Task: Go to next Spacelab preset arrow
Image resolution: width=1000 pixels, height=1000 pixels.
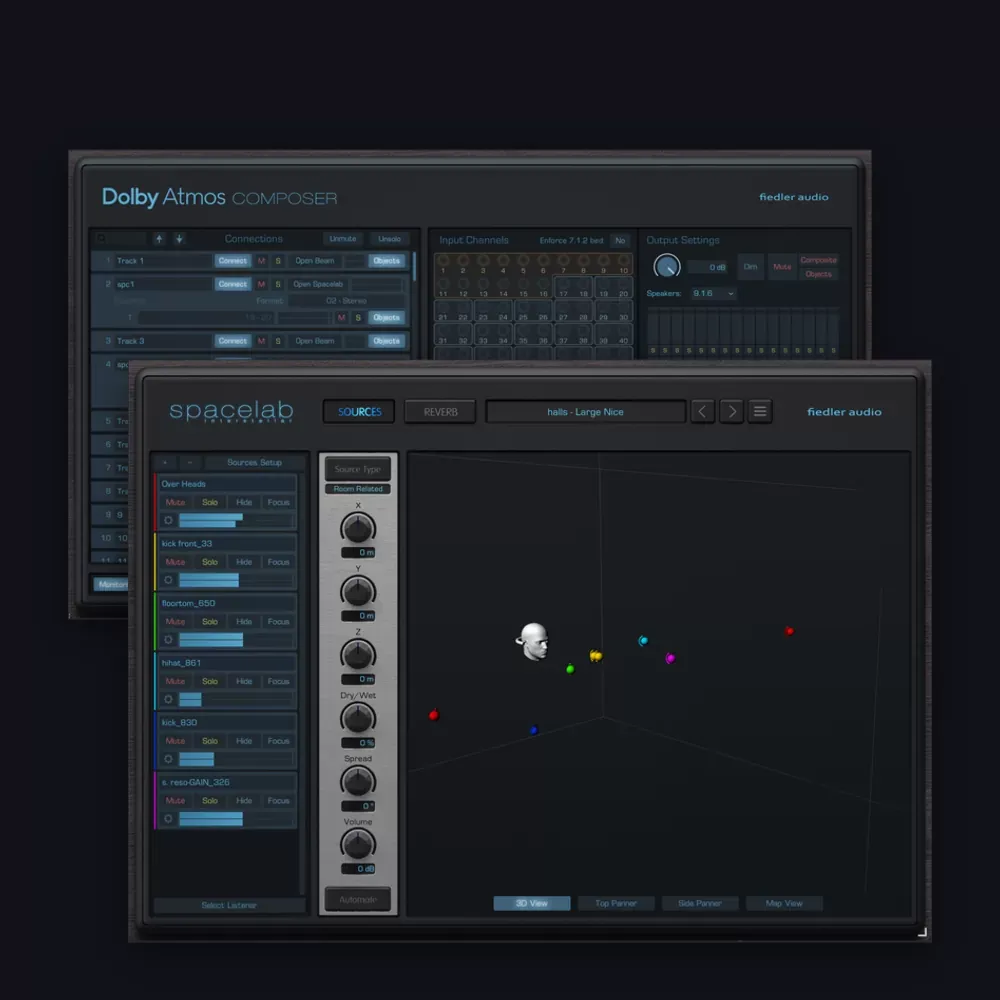Action: pyautogui.click(x=732, y=411)
